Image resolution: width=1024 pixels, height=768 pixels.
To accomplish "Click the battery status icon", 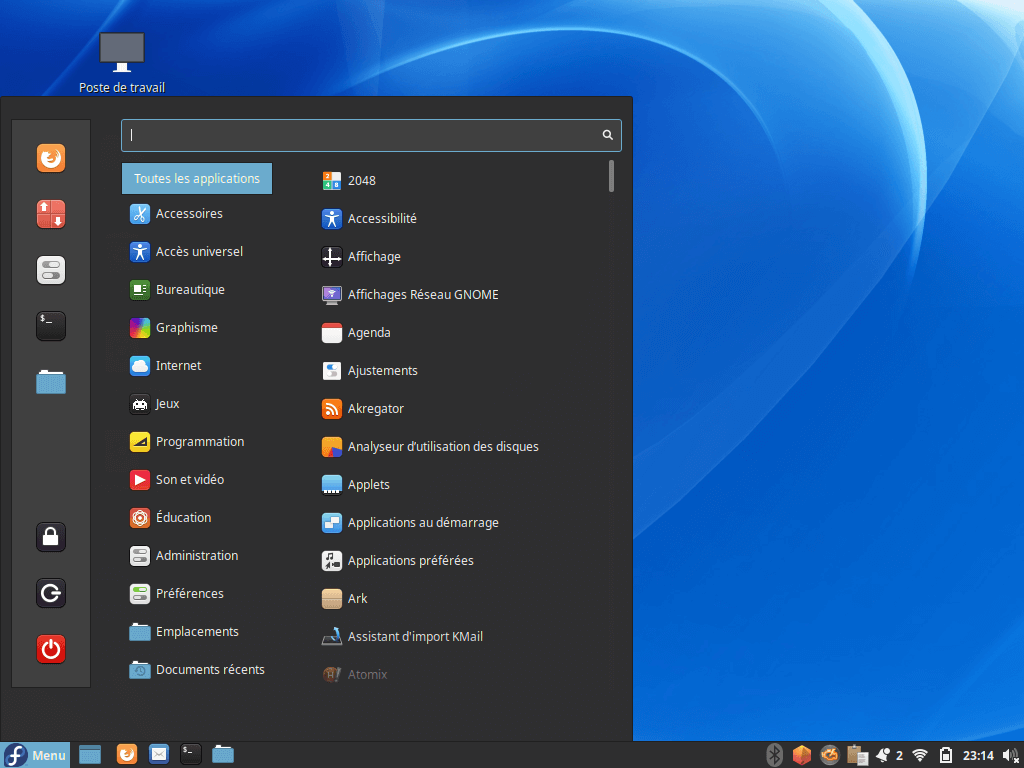I will (x=945, y=756).
